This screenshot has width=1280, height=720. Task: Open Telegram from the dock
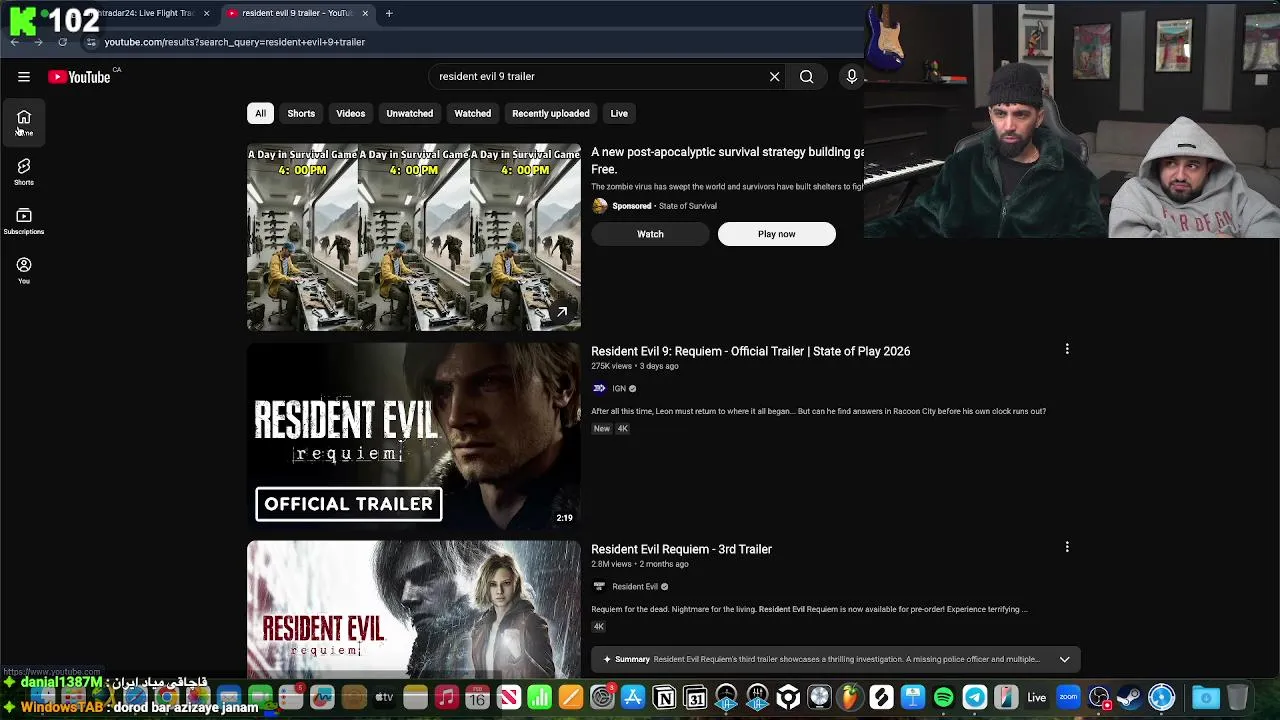(975, 697)
